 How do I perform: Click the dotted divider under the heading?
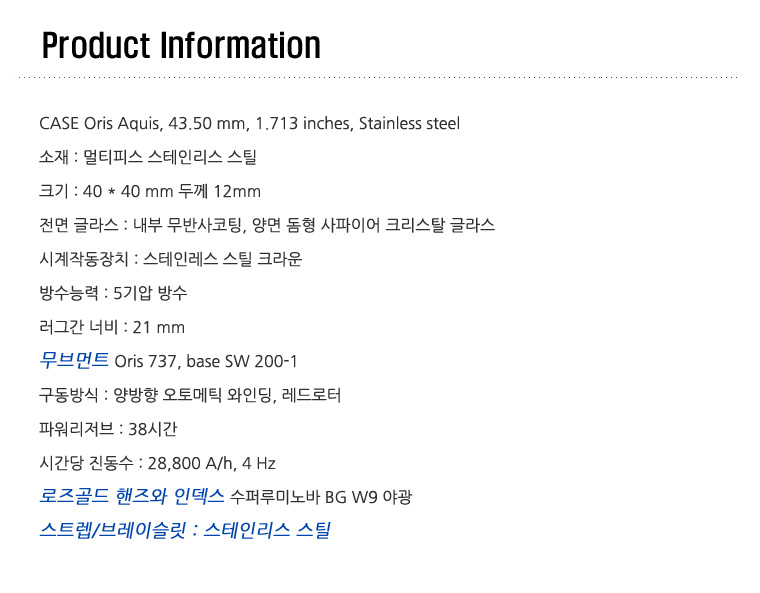(378, 77)
